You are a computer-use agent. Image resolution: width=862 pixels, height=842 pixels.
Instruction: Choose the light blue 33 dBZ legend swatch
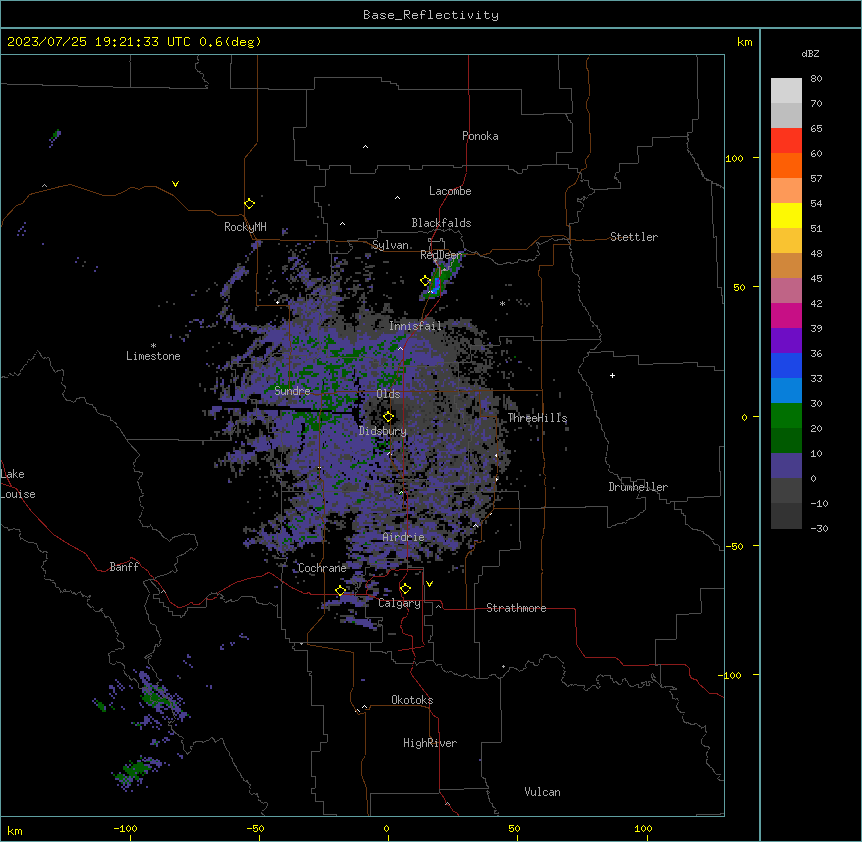click(786, 390)
